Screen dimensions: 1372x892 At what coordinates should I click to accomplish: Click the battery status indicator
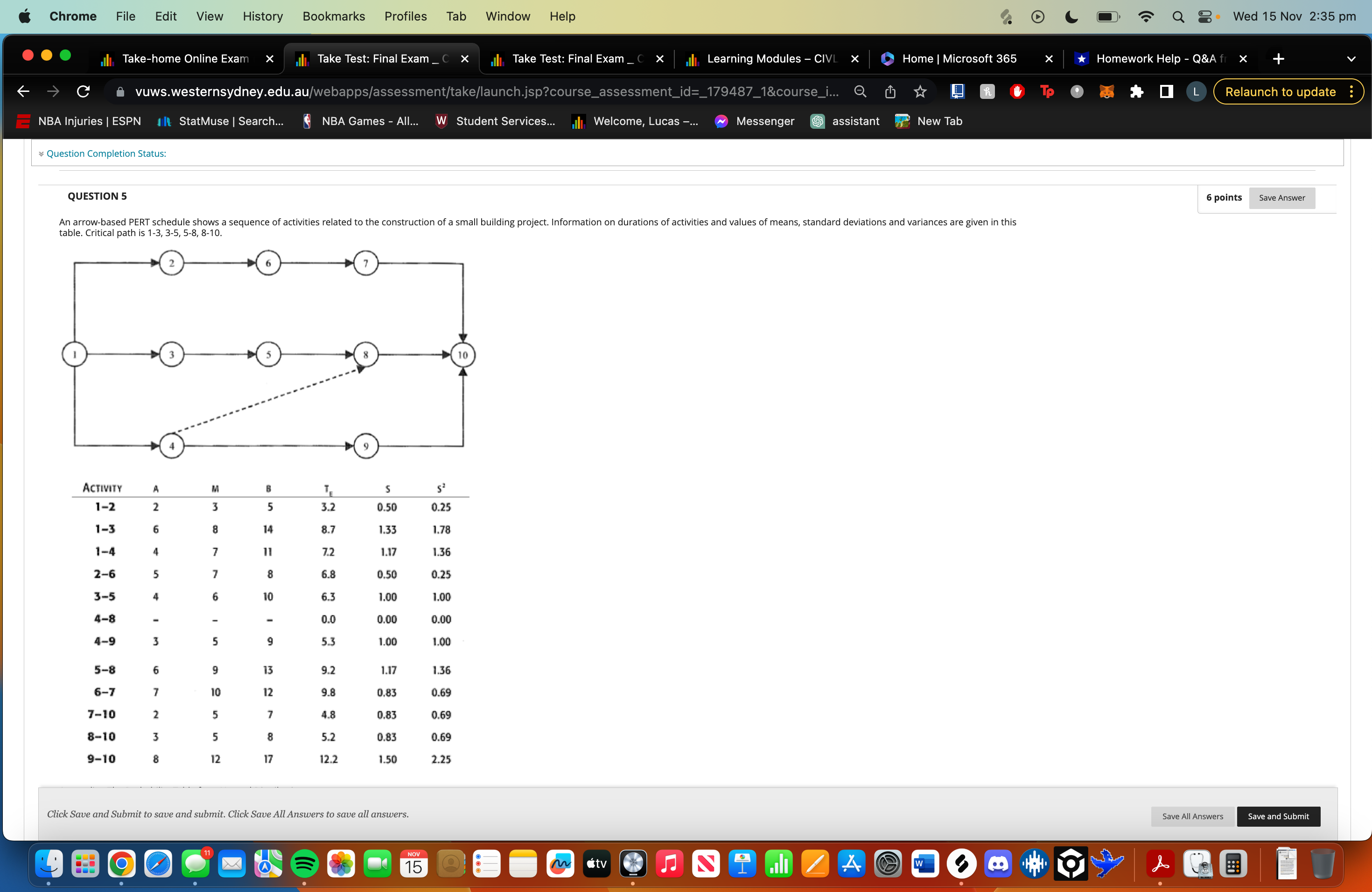(1107, 16)
